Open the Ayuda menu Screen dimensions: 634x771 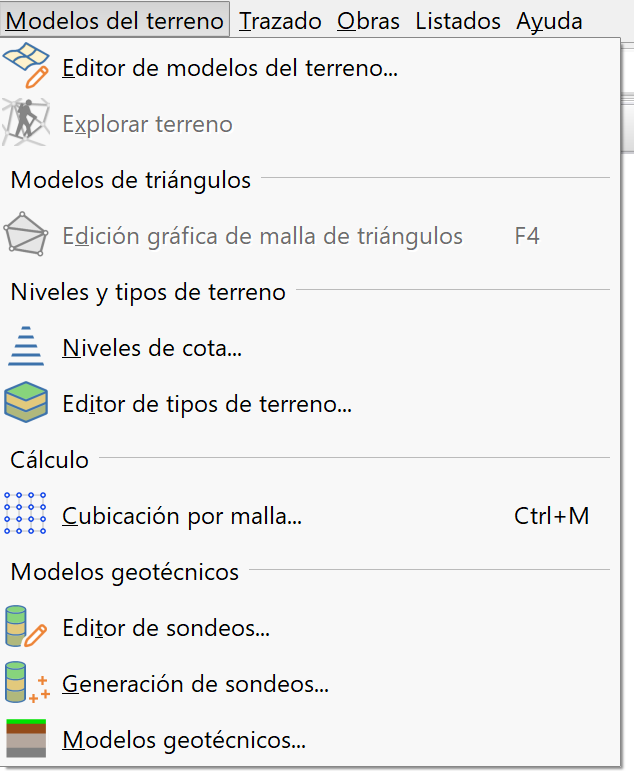(549, 21)
